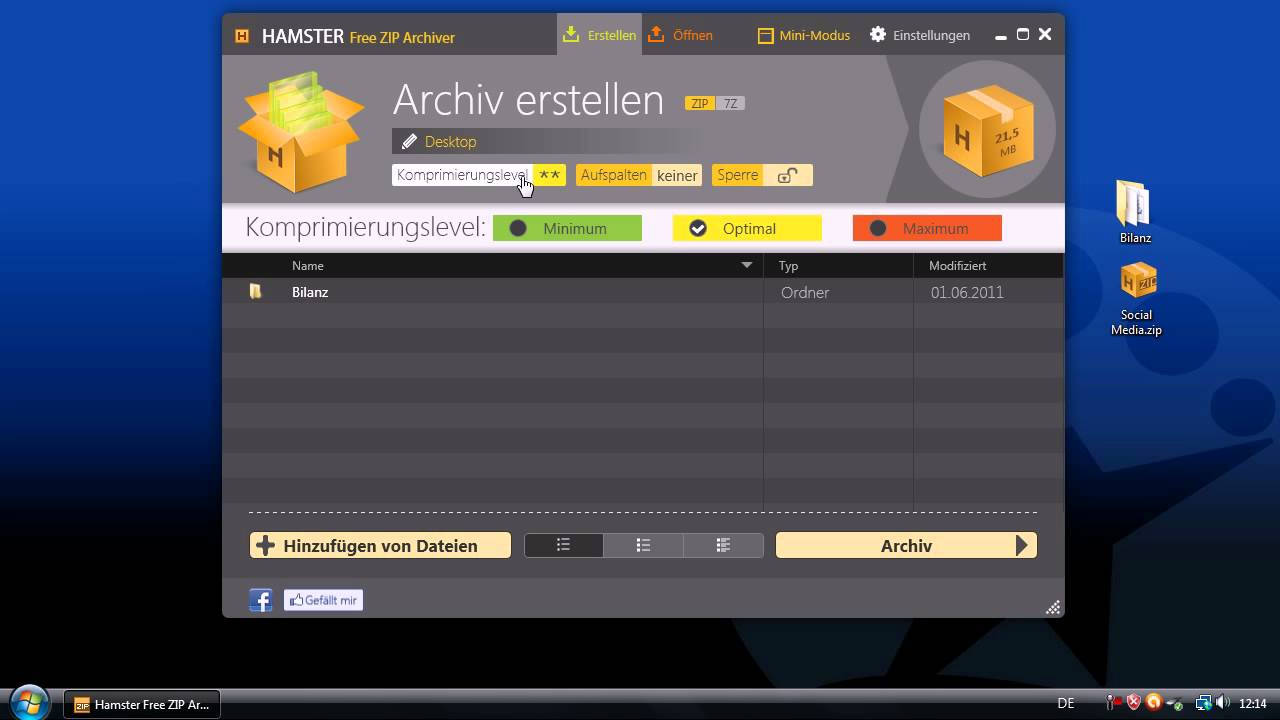Sort the list by Name column
Screen dimensions: 1280x720
pyautogui.click(x=307, y=266)
